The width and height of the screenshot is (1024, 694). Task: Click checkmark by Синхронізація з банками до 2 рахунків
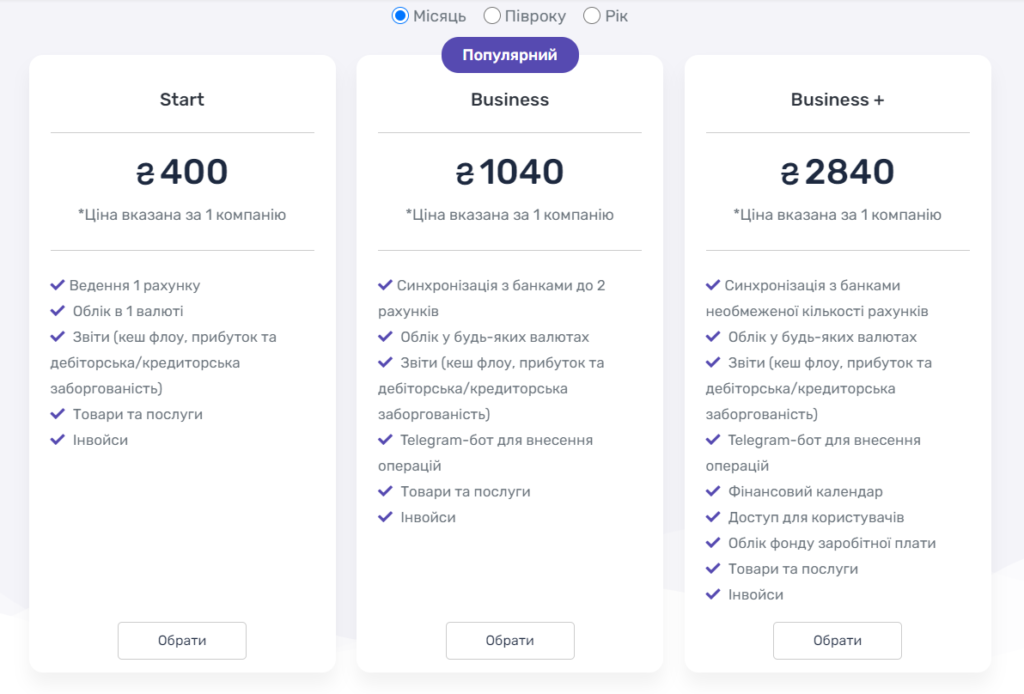[385, 285]
